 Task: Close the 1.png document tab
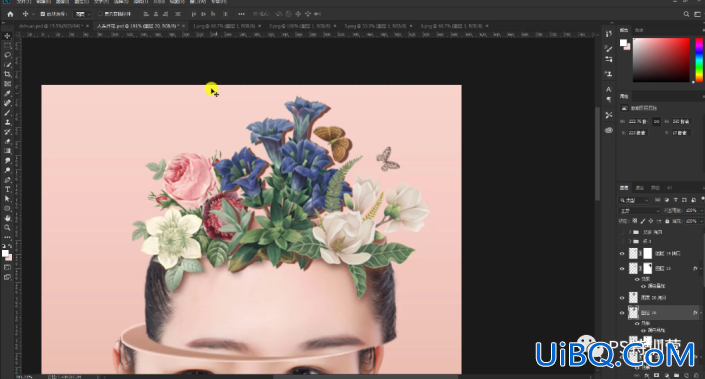coord(259,26)
